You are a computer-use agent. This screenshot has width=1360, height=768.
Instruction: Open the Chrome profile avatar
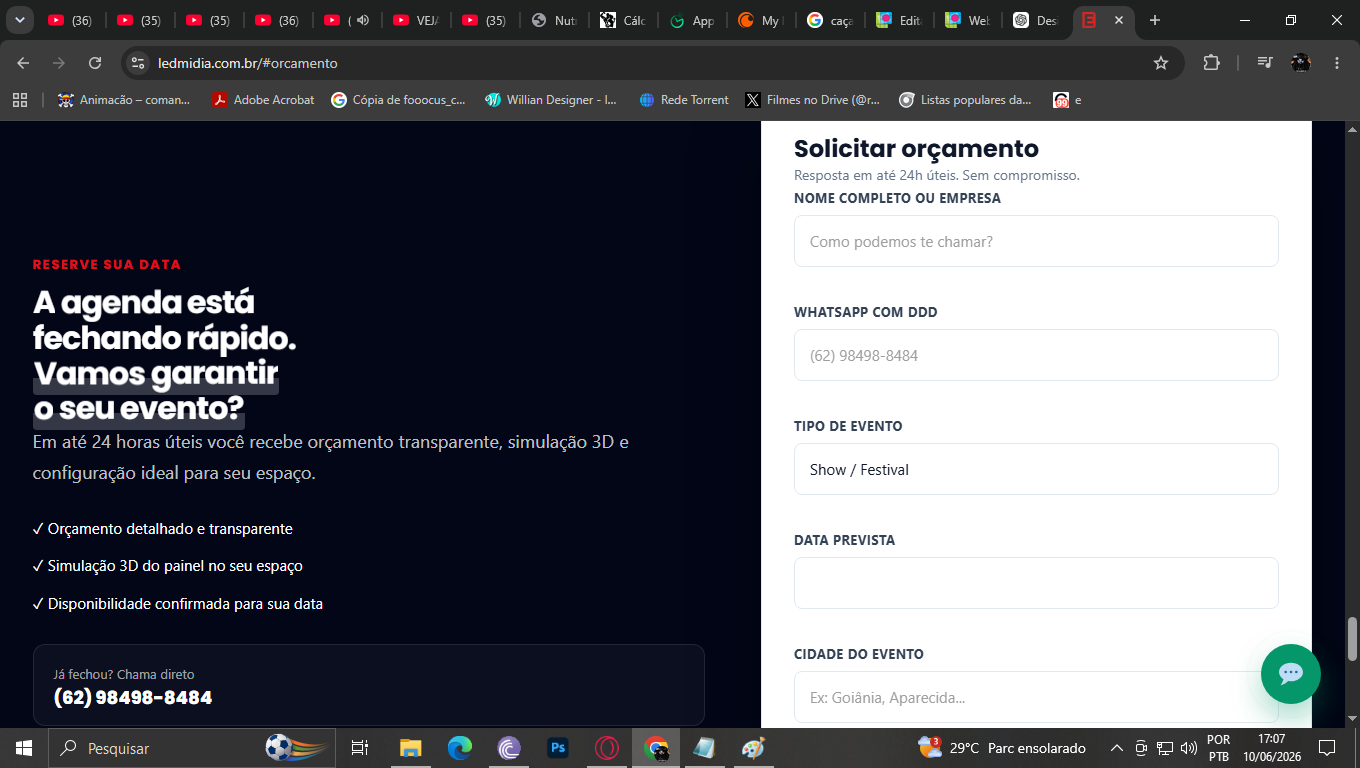(x=1300, y=63)
